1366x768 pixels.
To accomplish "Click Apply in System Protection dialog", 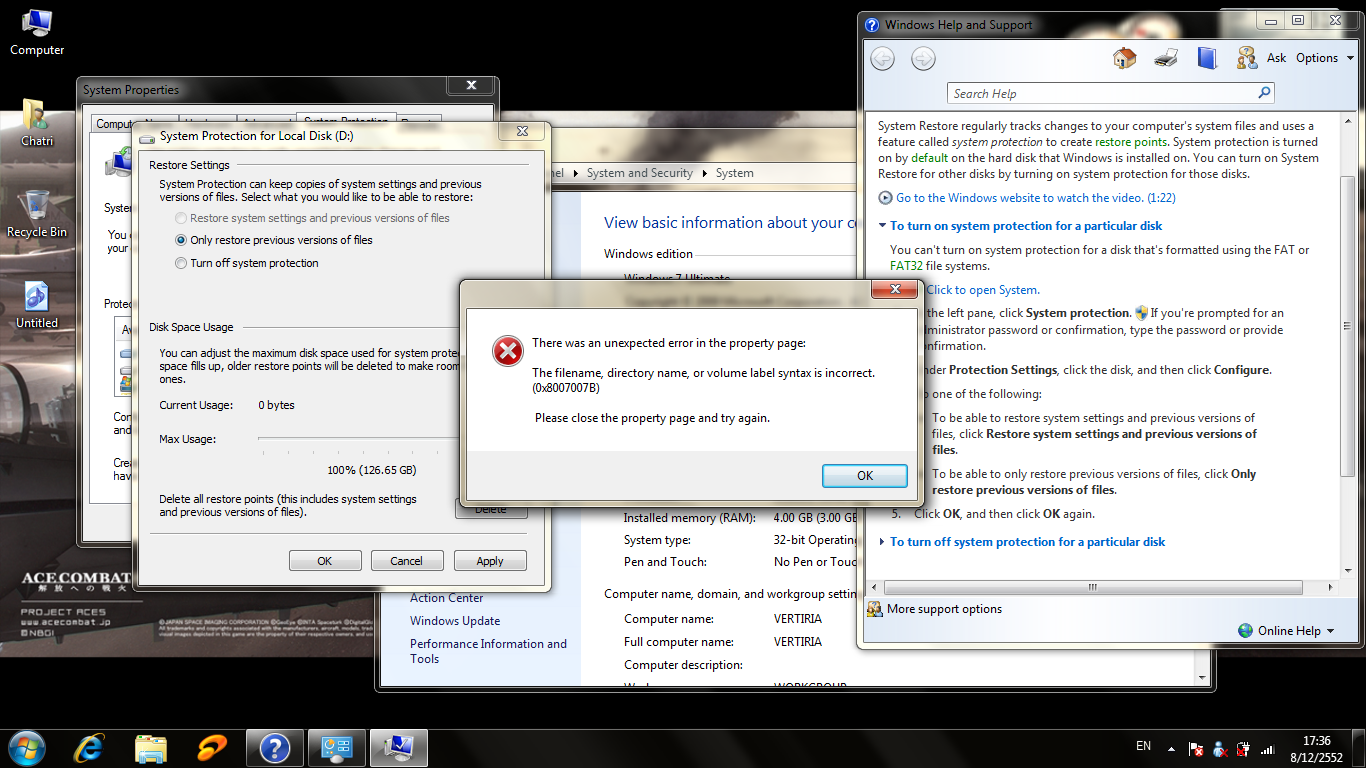I will (490, 561).
